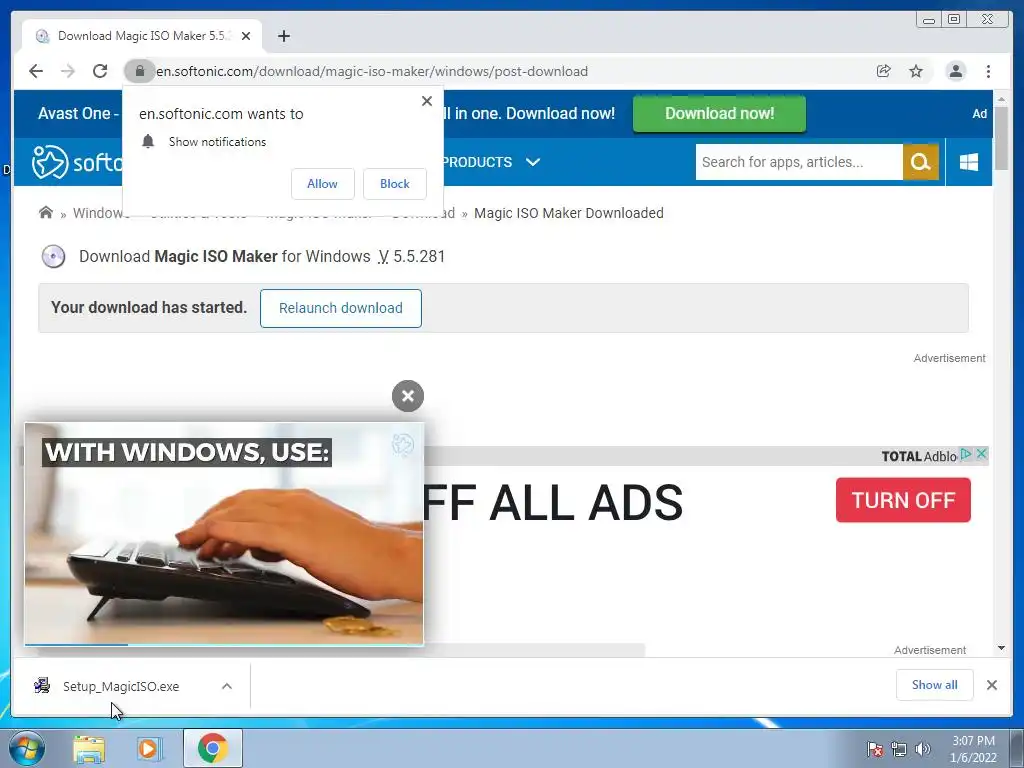Bookmark this page with the star
The image size is (1024, 768).
coord(916,71)
